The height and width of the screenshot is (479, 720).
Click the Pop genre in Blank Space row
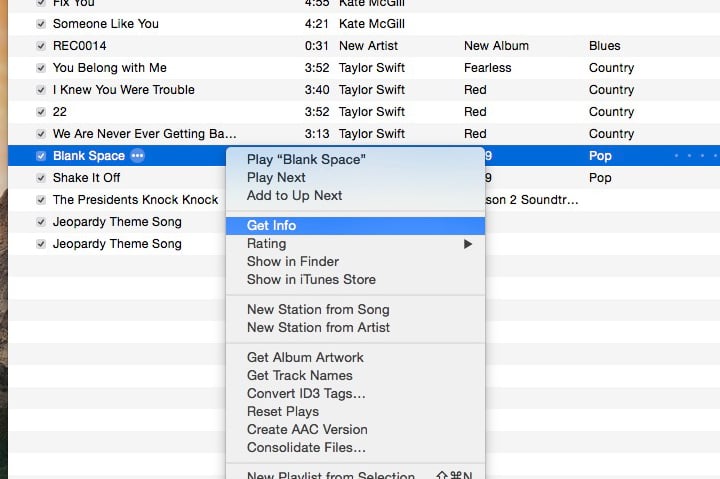tap(600, 156)
